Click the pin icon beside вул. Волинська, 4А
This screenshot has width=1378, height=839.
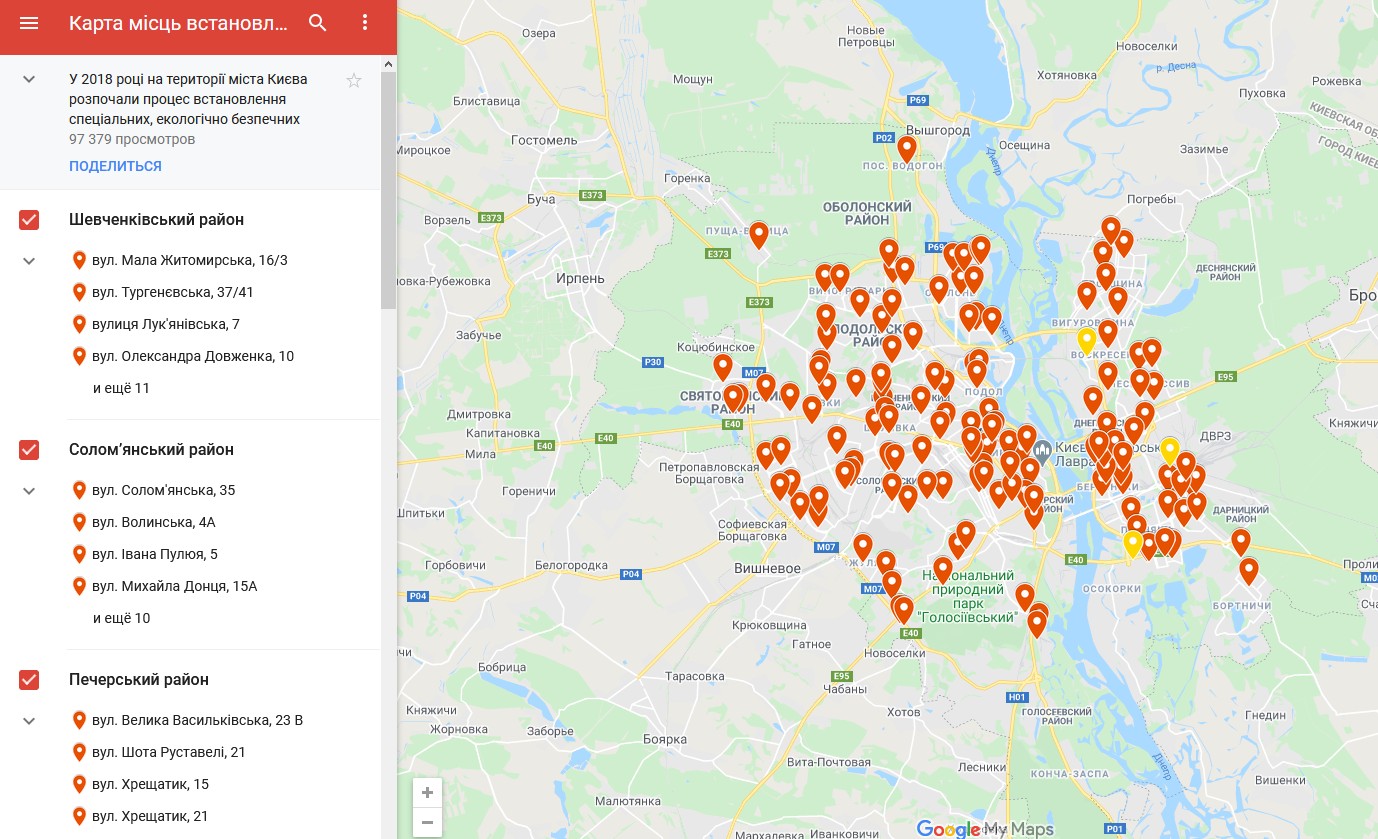(x=80, y=522)
